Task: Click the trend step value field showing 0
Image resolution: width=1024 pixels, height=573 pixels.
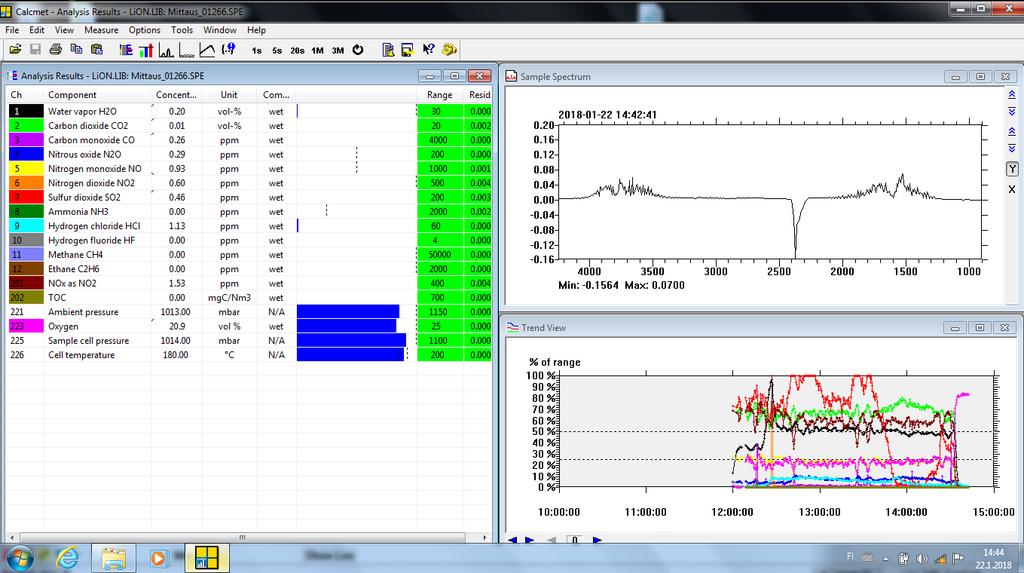Action: click(x=575, y=540)
